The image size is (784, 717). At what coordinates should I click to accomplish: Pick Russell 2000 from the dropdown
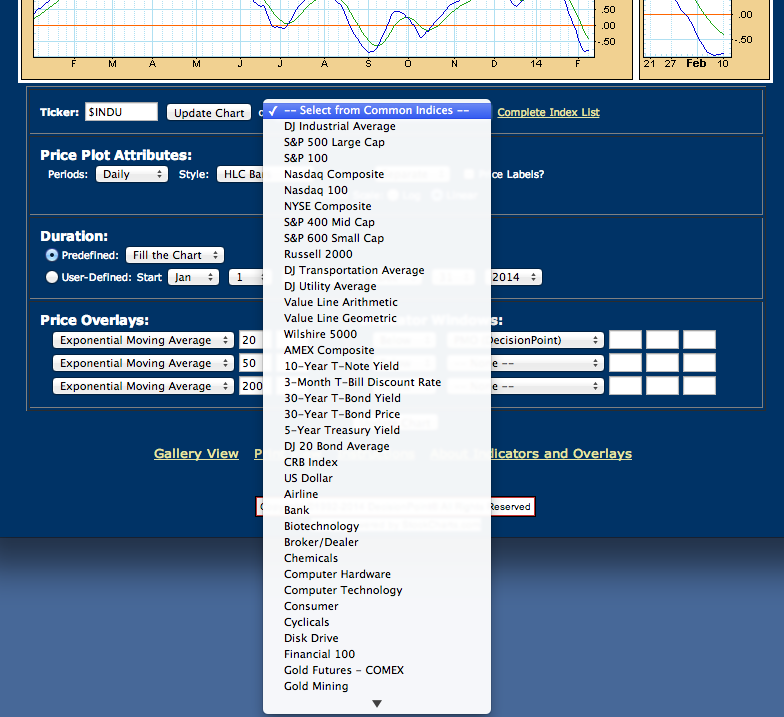[x=318, y=254]
